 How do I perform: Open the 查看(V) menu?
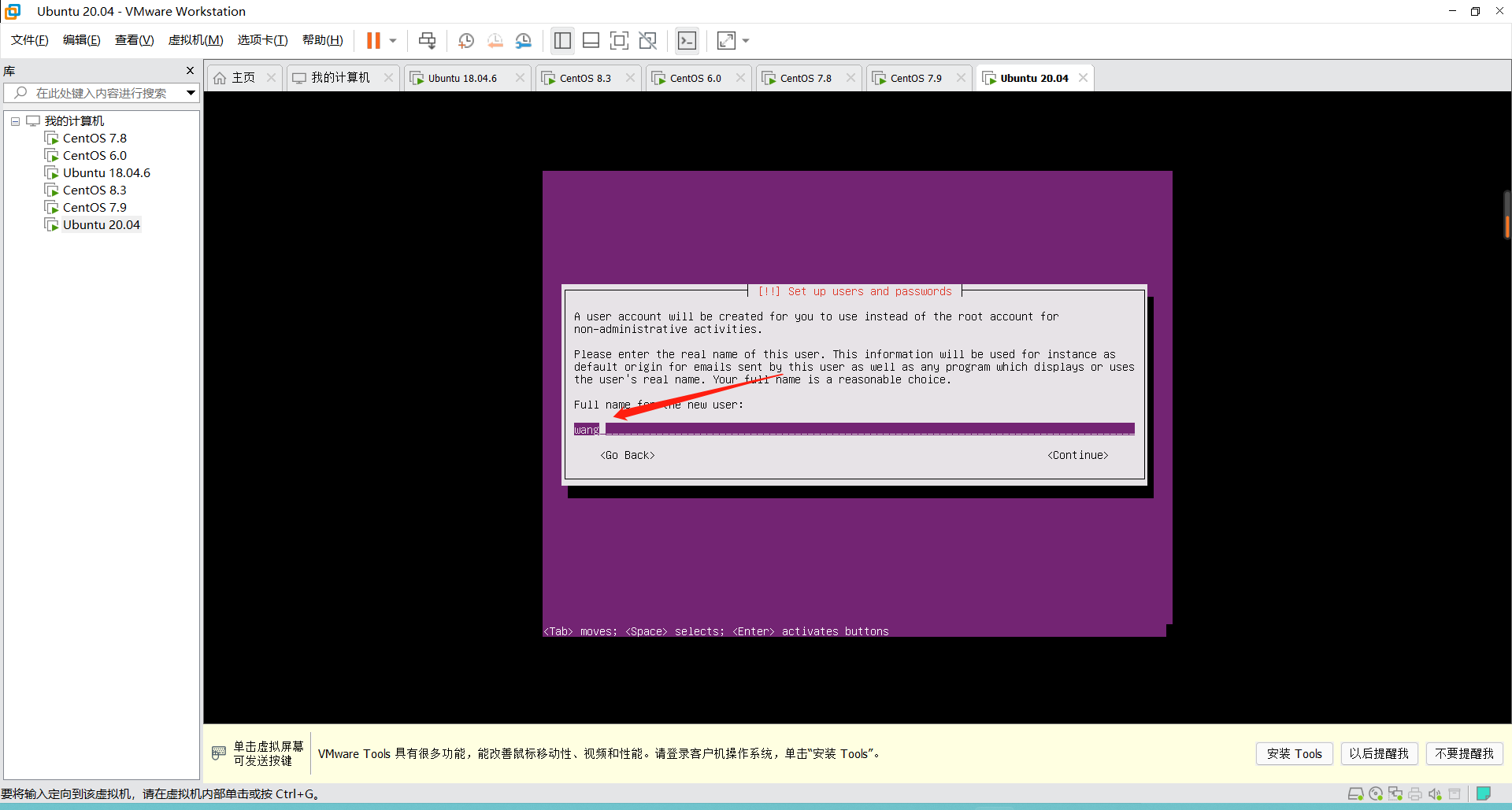click(134, 40)
